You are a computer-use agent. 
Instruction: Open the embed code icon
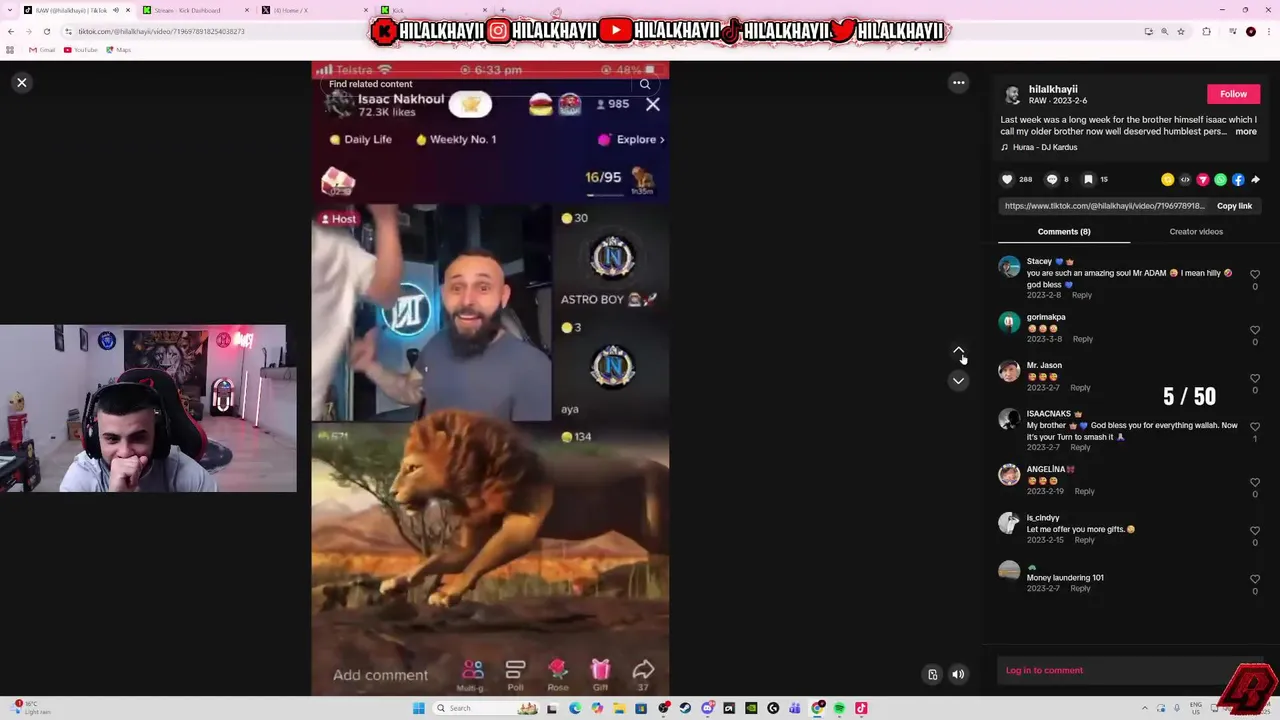point(1185,180)
